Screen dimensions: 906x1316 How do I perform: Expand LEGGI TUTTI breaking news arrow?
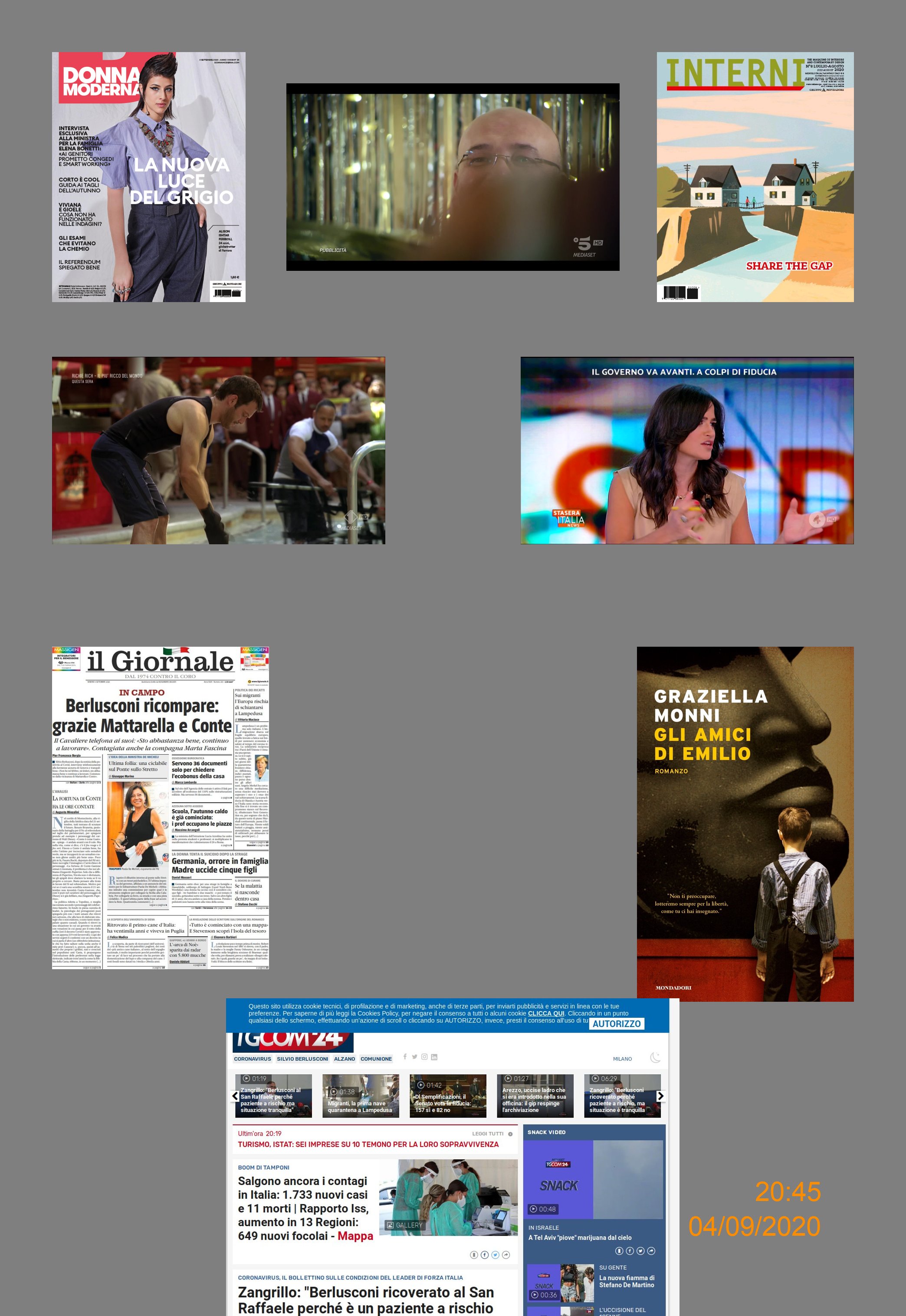(x=510, y=1134)
